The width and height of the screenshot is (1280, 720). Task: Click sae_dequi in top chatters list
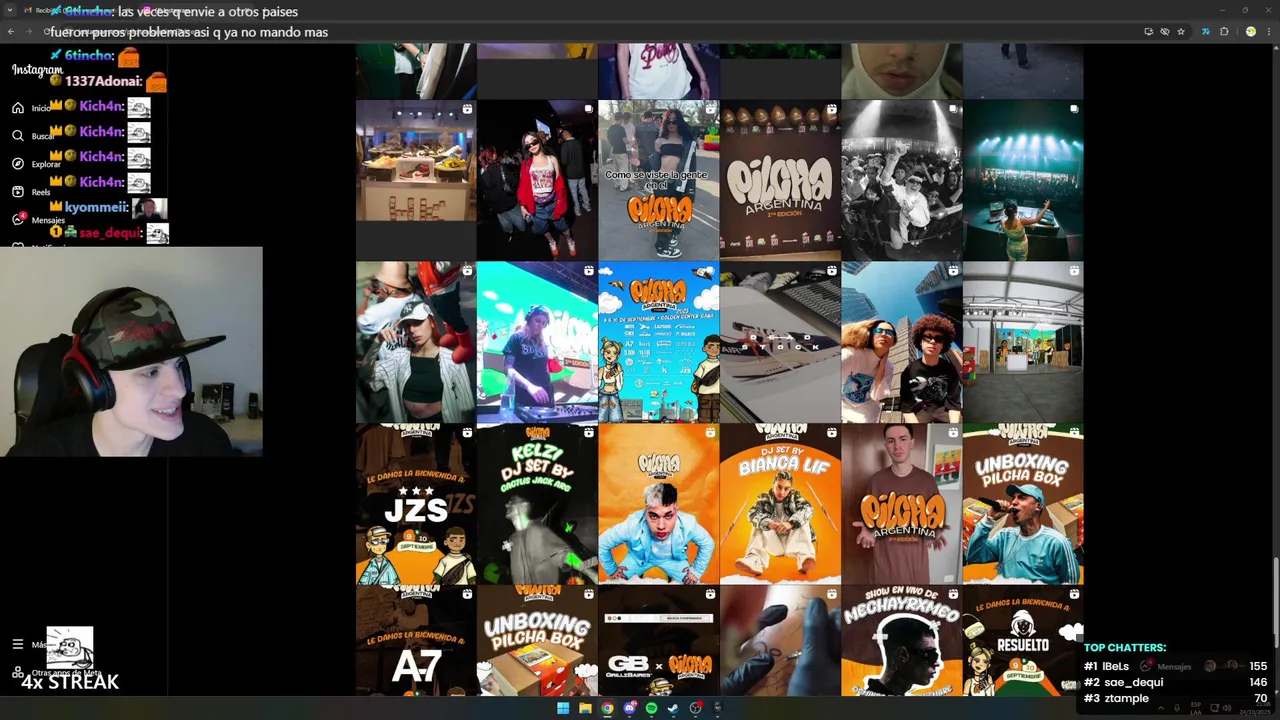1134,682
